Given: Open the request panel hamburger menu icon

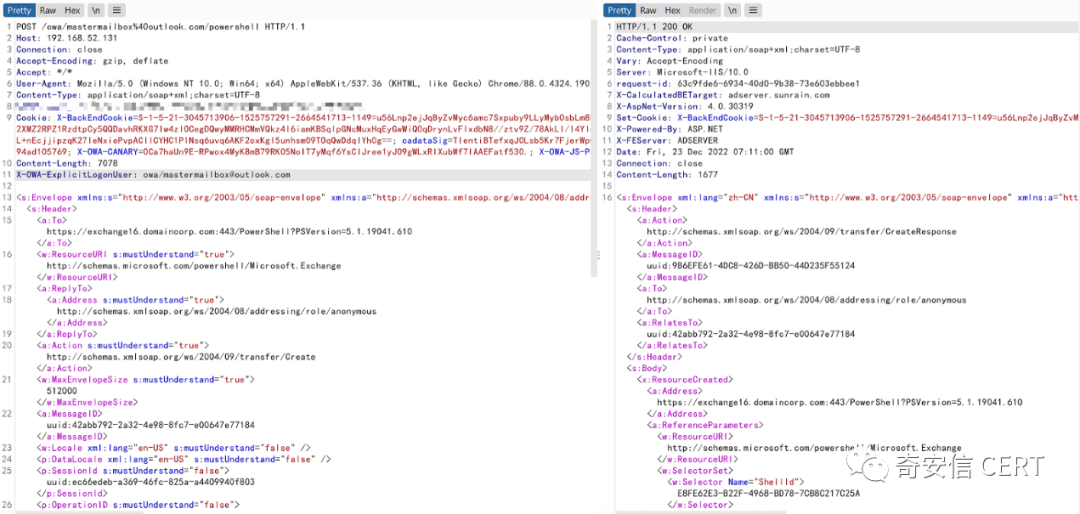Looking at the screenshot, I should pos(117,10).
